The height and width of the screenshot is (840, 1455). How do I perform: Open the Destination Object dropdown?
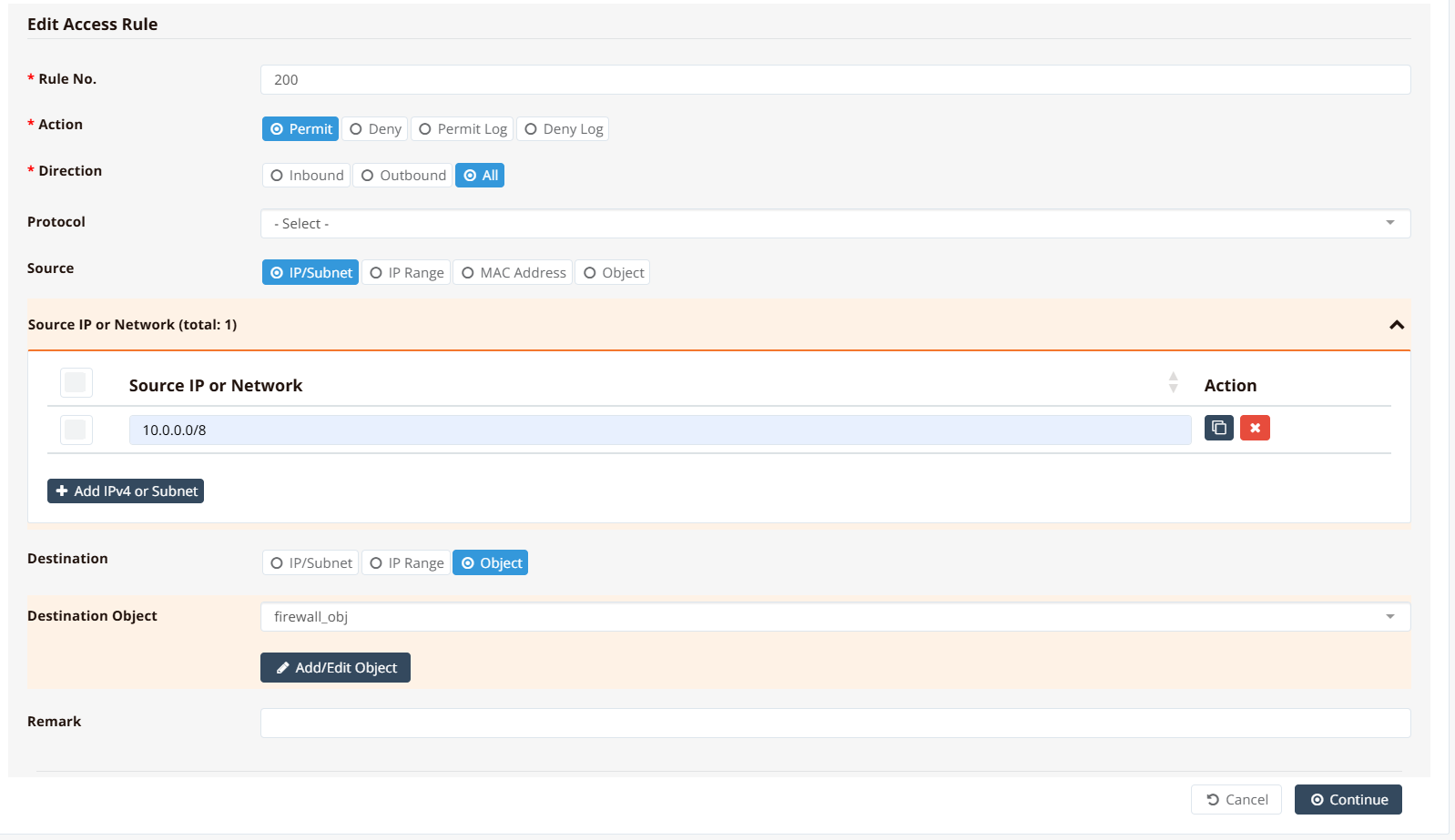pos(834,617)
